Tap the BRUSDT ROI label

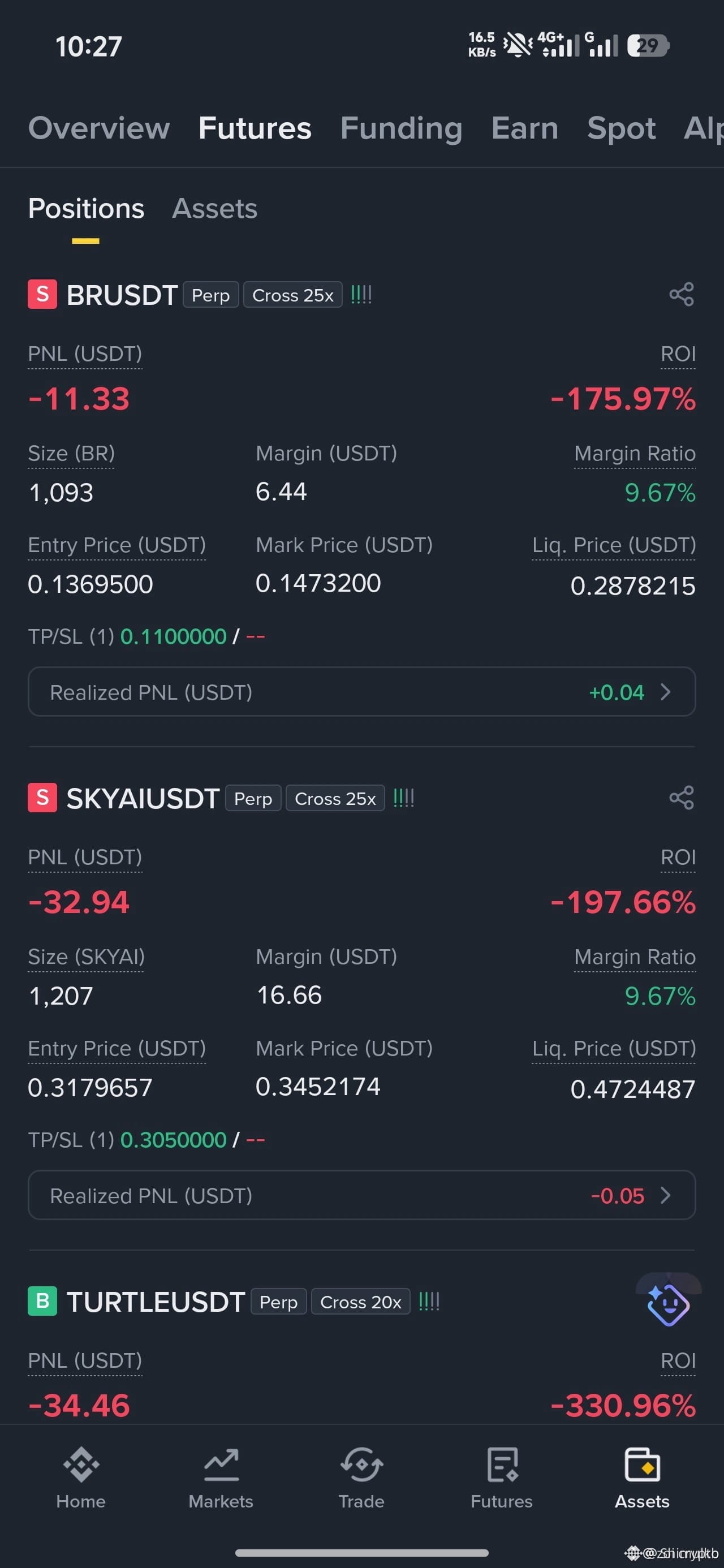point(678,354)
